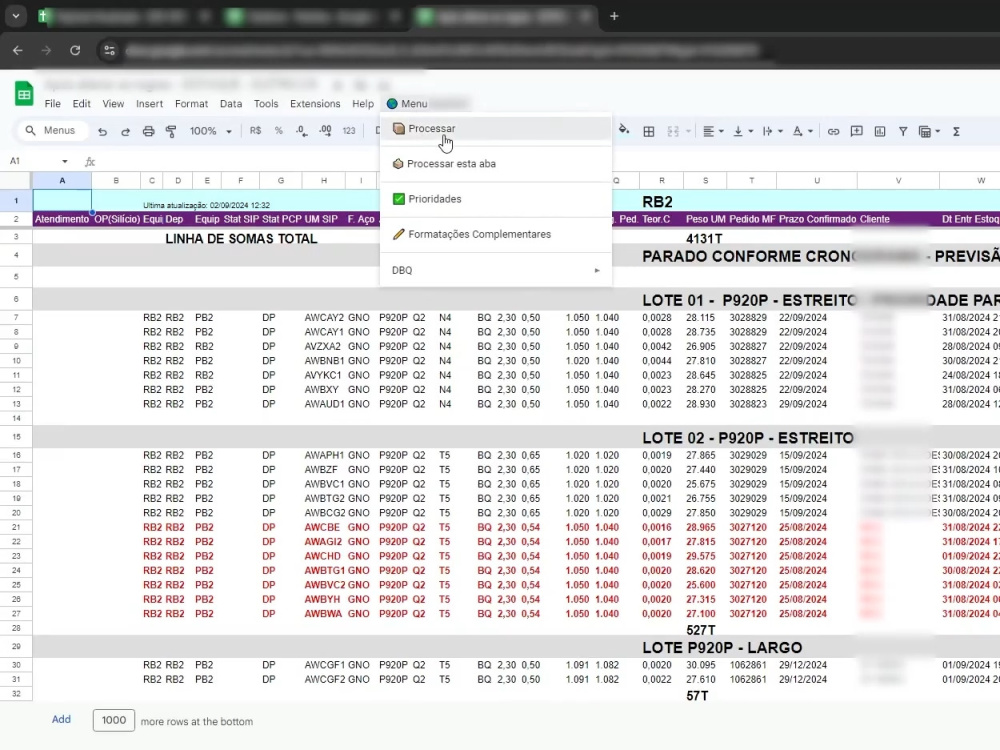
Task: Click the '4131T' total cell
Action: (x=704, y=239)
